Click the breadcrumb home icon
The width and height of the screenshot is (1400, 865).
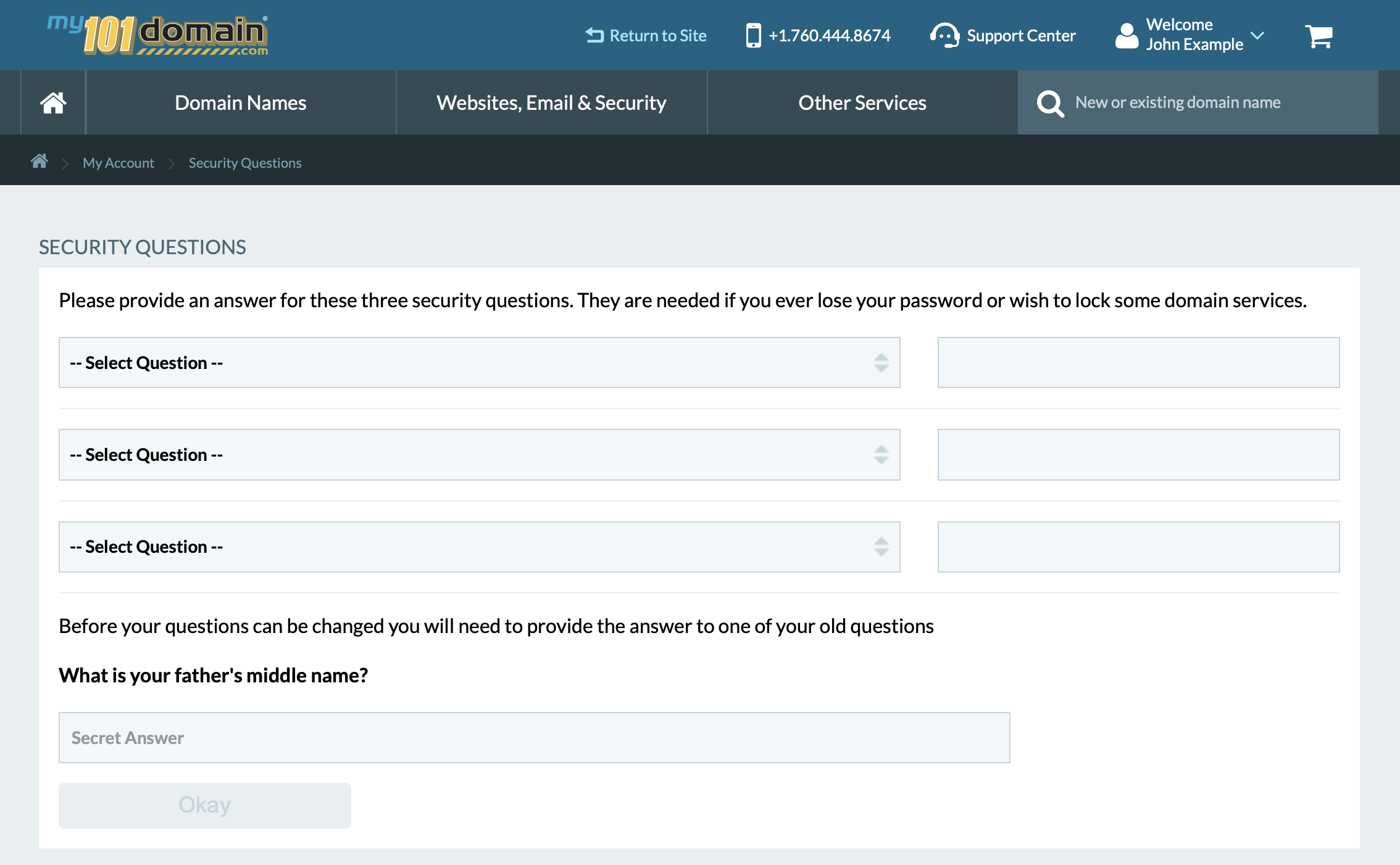[40, 162]
